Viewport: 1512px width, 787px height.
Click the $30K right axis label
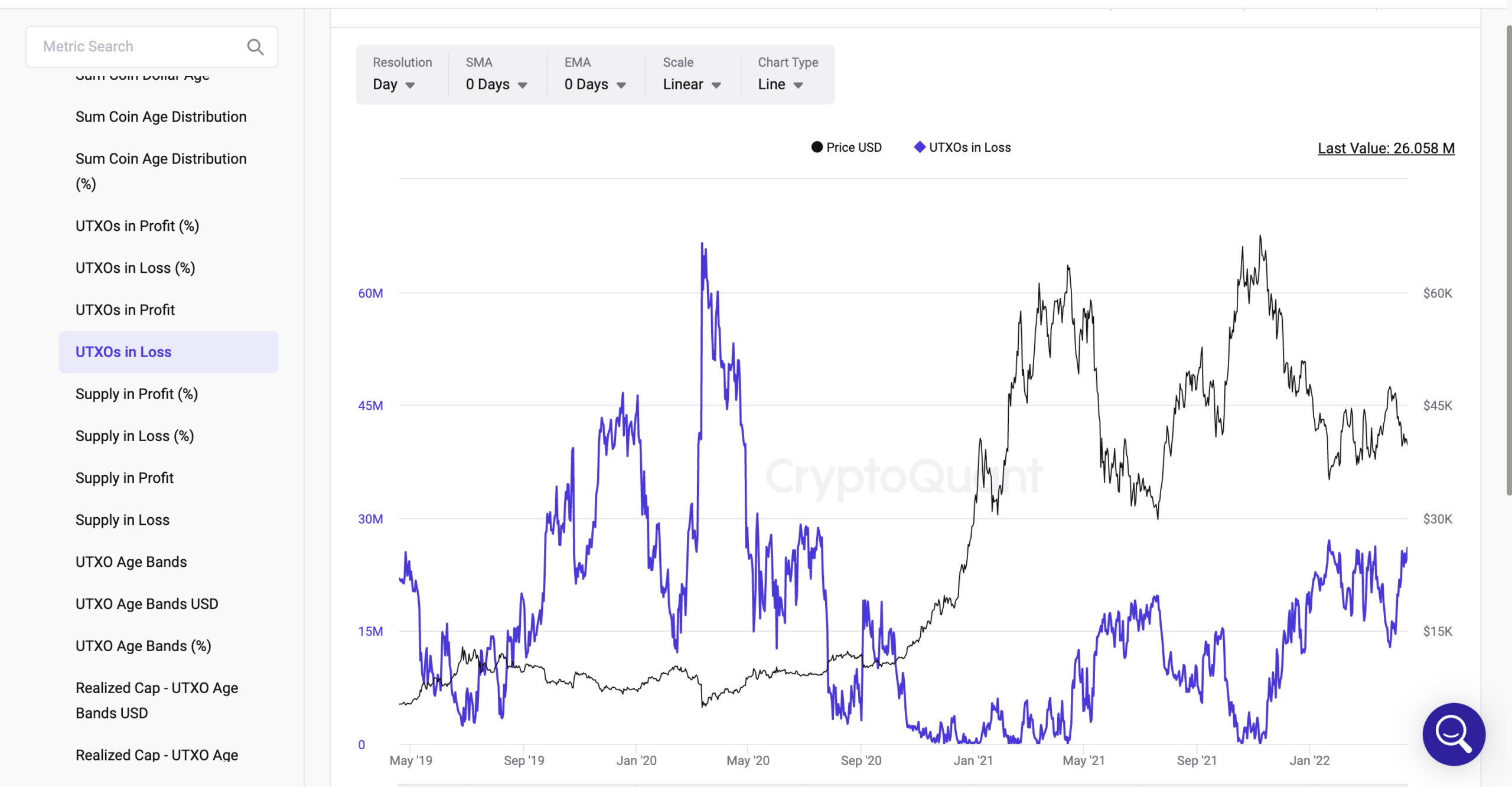tap(1438, 519)
